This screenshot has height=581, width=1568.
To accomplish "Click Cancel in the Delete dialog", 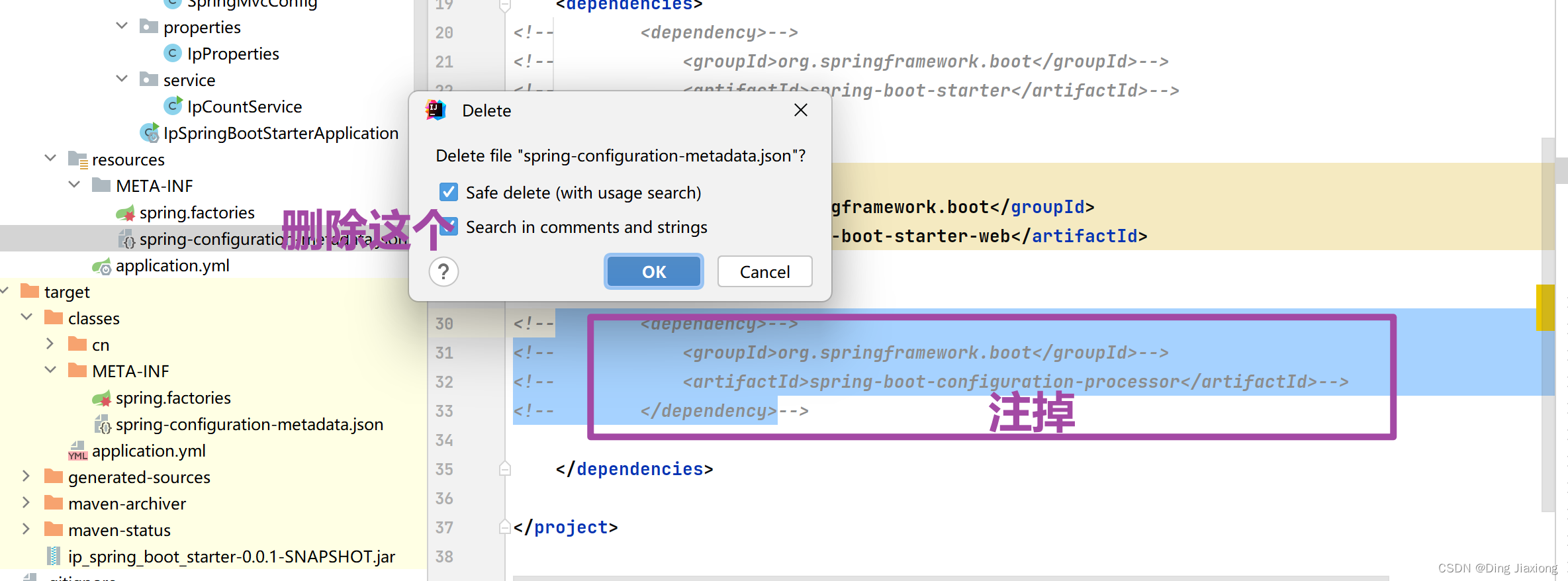I will [x=764, y=271].
